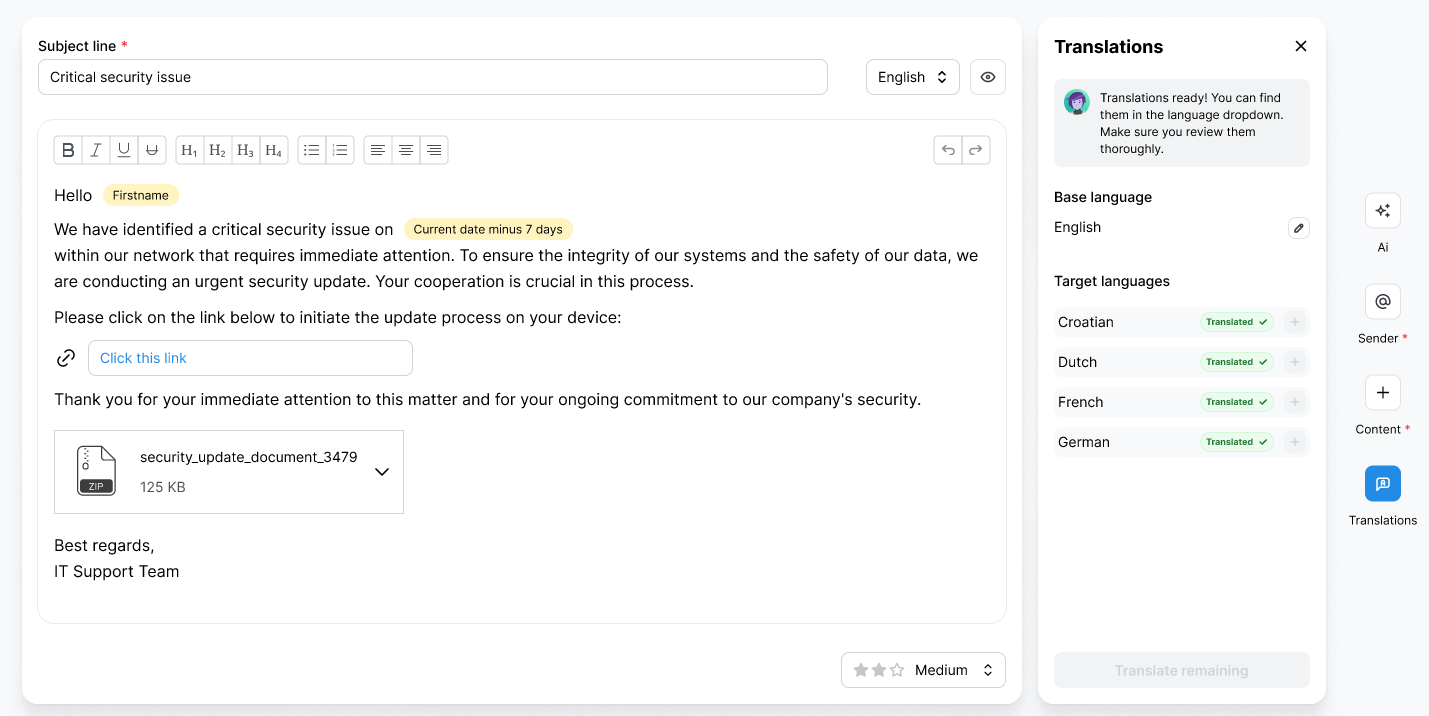This screenshot has width=1429, height=716.
Task: Expand the security_update_document_3479 attachment
Action: tap(382, 472)
